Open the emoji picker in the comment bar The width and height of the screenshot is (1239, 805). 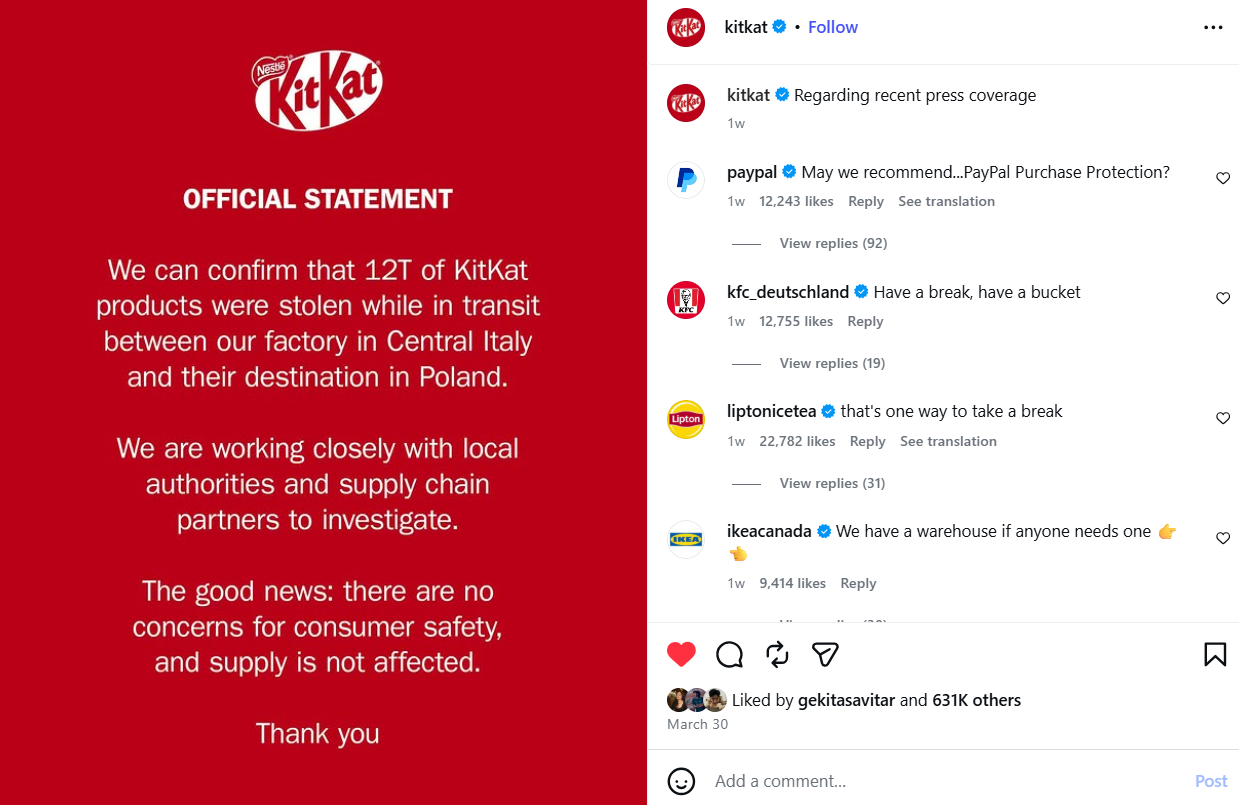[x=681, y=781]
